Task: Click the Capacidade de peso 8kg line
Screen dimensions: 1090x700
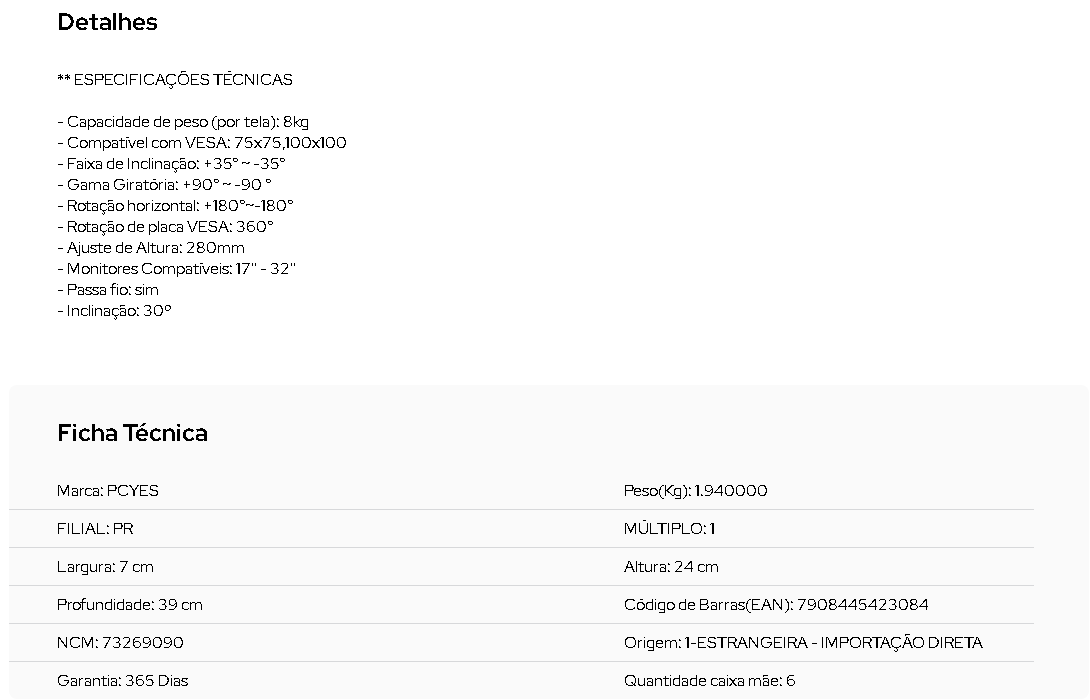Action: coord(183,122)
